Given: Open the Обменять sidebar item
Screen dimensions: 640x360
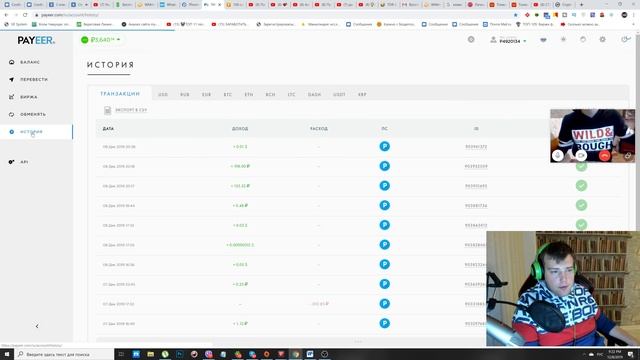Looking at the screenshot, I should tap(33, 114).
